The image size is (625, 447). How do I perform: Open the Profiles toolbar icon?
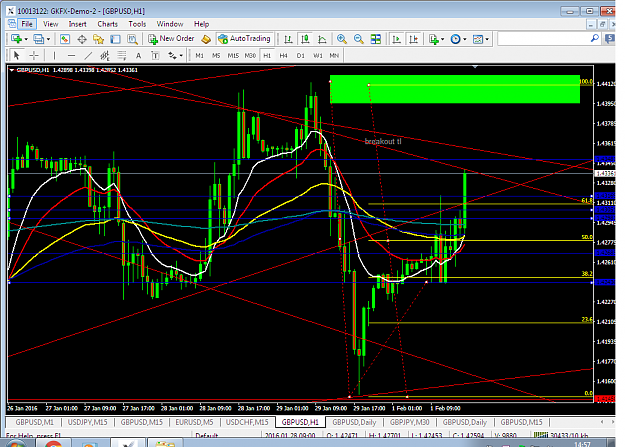(x=39, y=39)
